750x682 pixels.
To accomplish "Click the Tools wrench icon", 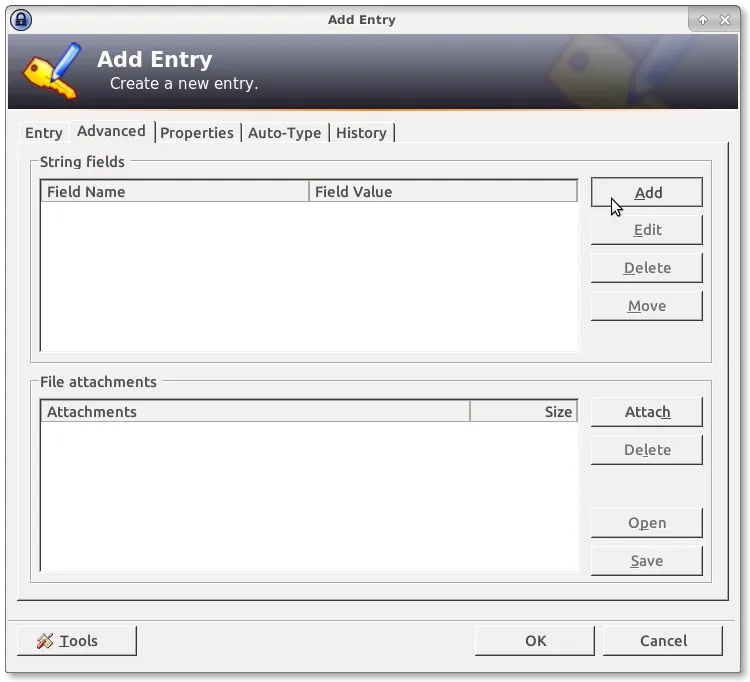I will [45, 640].
